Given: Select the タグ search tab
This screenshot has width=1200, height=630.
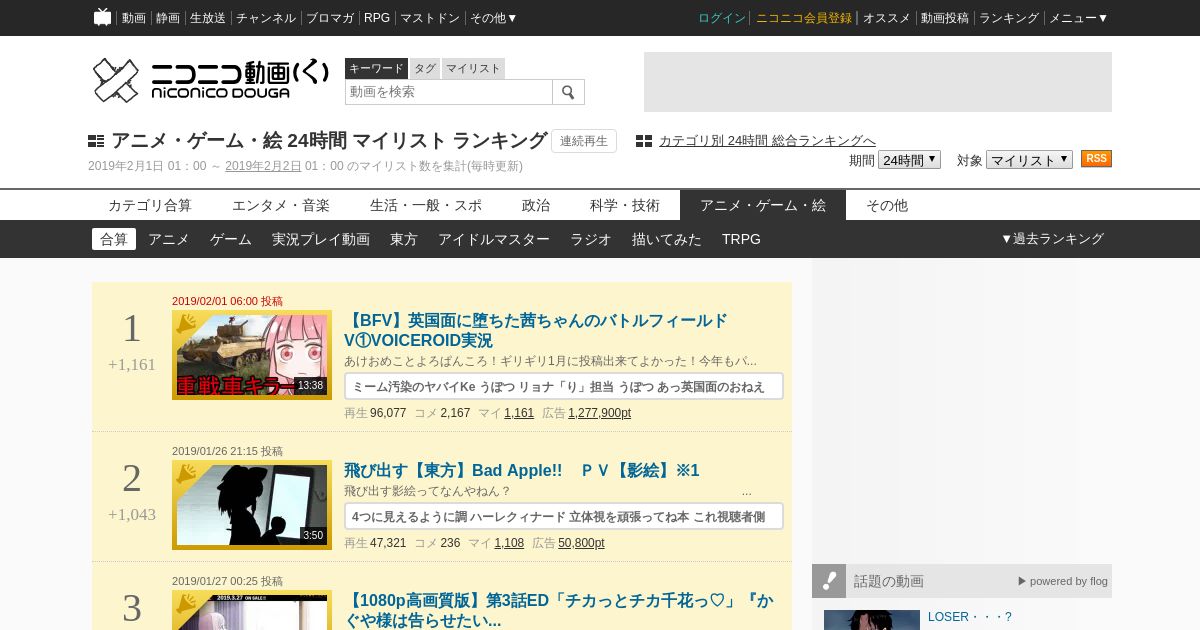Looking at the screenshot, I should coord(425,68).
